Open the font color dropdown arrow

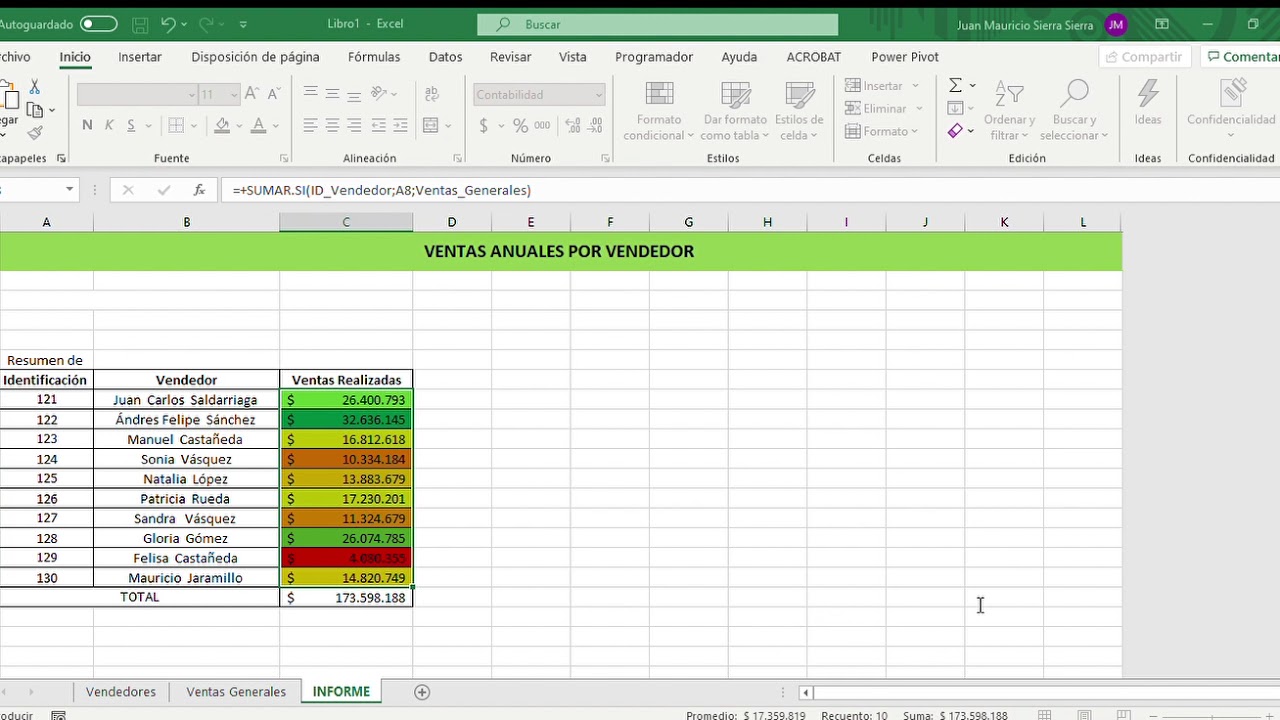coord(275,126)
